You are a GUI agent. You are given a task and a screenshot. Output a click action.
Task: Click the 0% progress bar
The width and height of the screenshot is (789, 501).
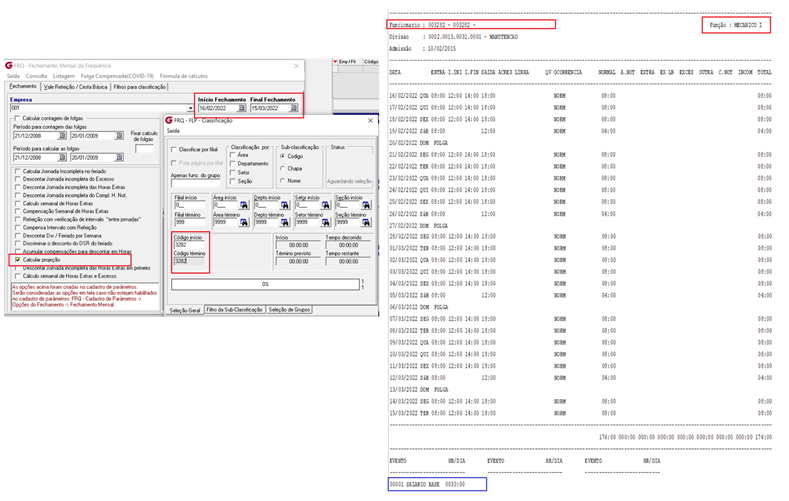265,285
